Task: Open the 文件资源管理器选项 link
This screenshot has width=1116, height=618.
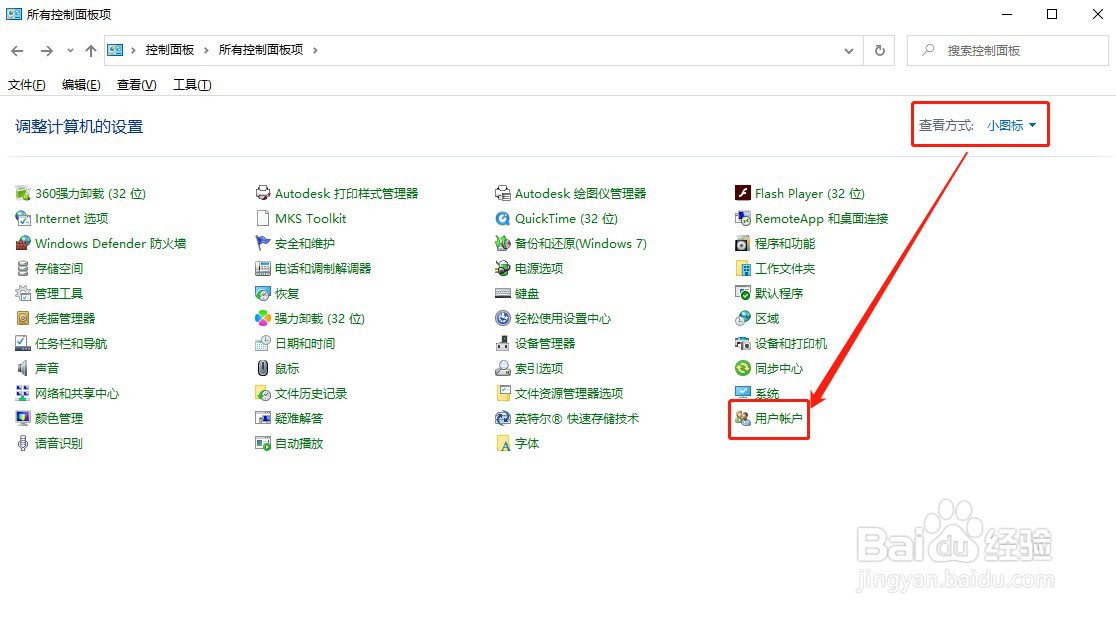Action: pos(569,393)
